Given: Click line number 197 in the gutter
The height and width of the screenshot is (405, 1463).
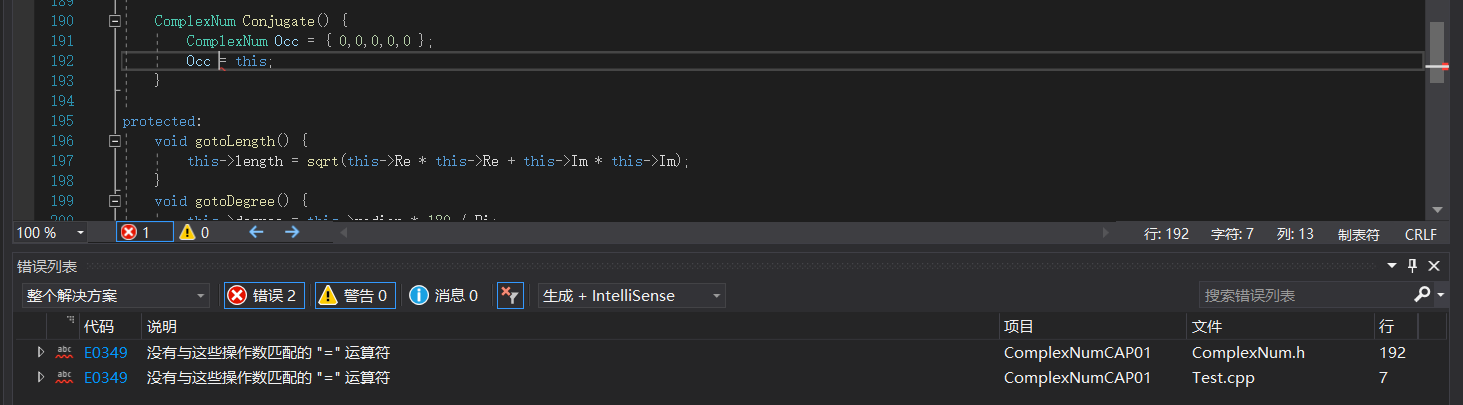Looking at the screenshot, I should pyautogui.click(x=61, y=161).
